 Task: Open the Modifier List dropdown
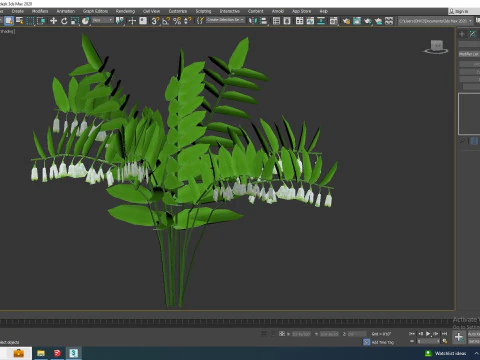tap(469, 54)
